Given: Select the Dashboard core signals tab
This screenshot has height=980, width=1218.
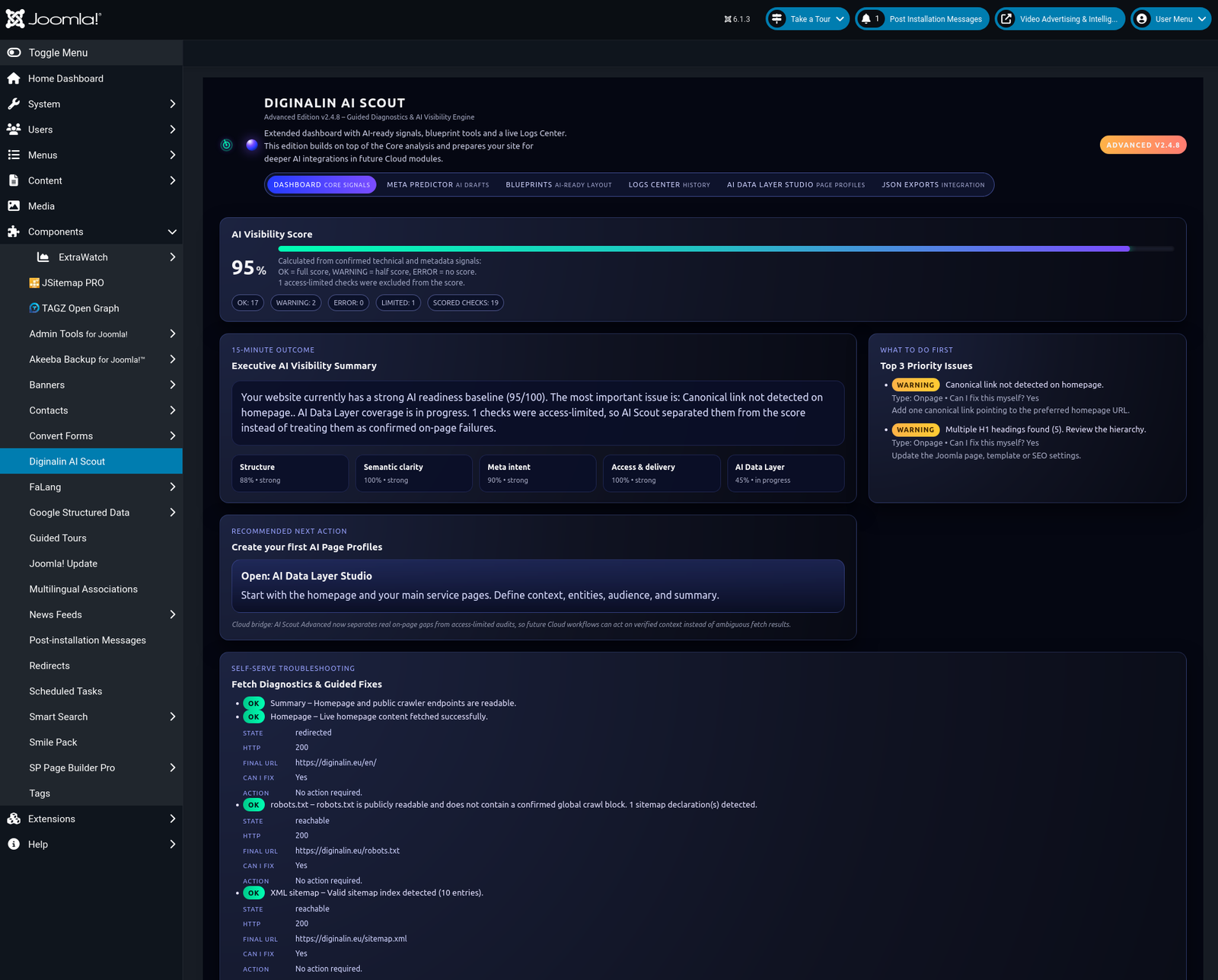Looking at the screenshot, I should click(x=322, y=184).
